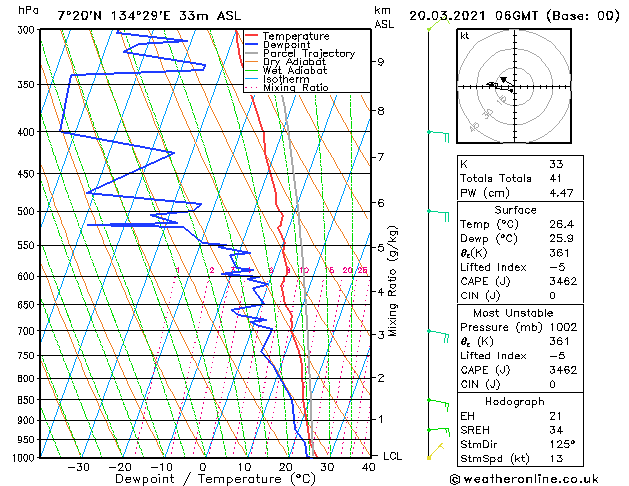
Task: Click the Most Unstable section heading
Action: click(x=513, y=313)
